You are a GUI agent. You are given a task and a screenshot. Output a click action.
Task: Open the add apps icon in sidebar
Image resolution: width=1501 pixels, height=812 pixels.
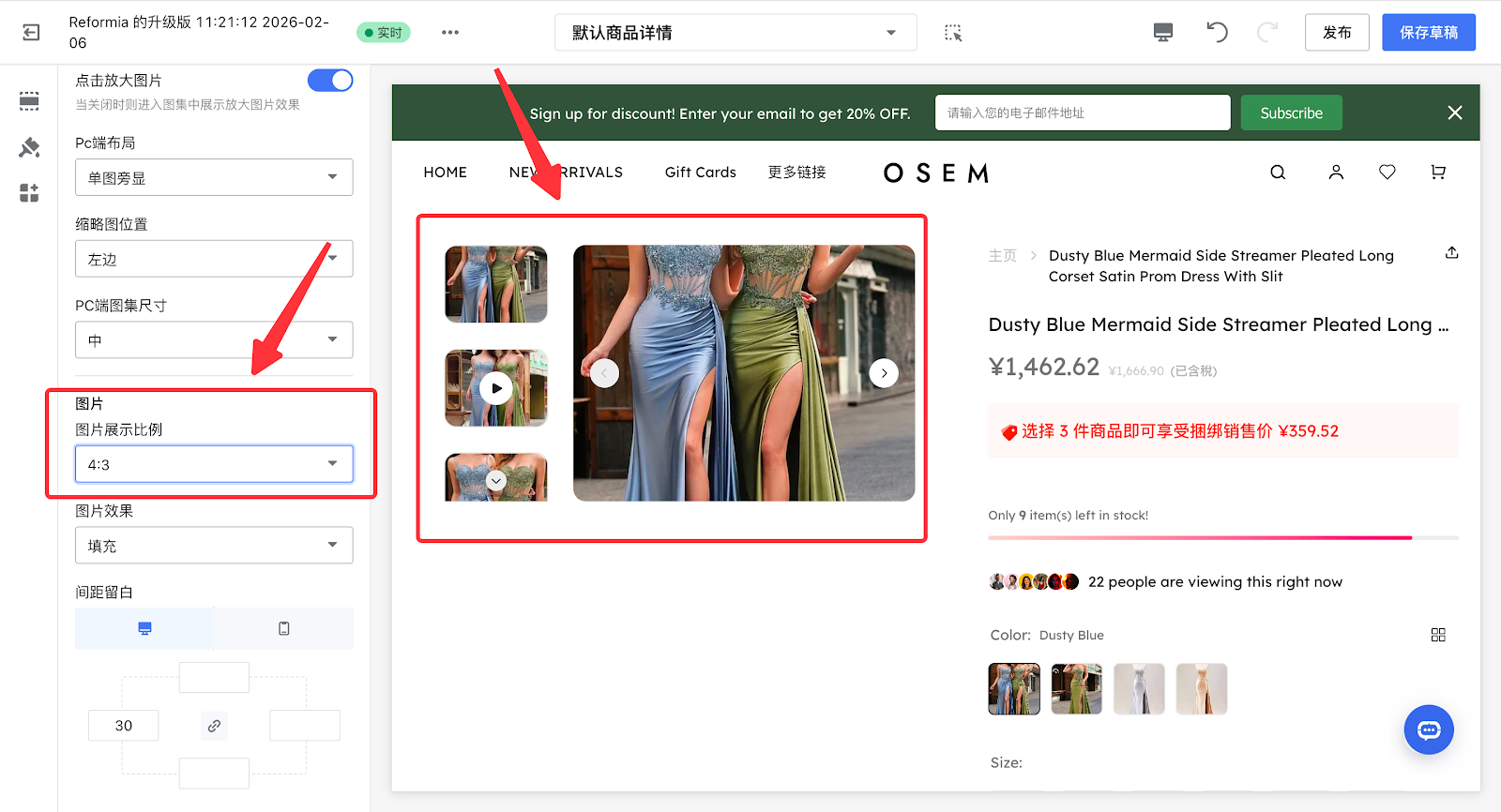(29, 193)
